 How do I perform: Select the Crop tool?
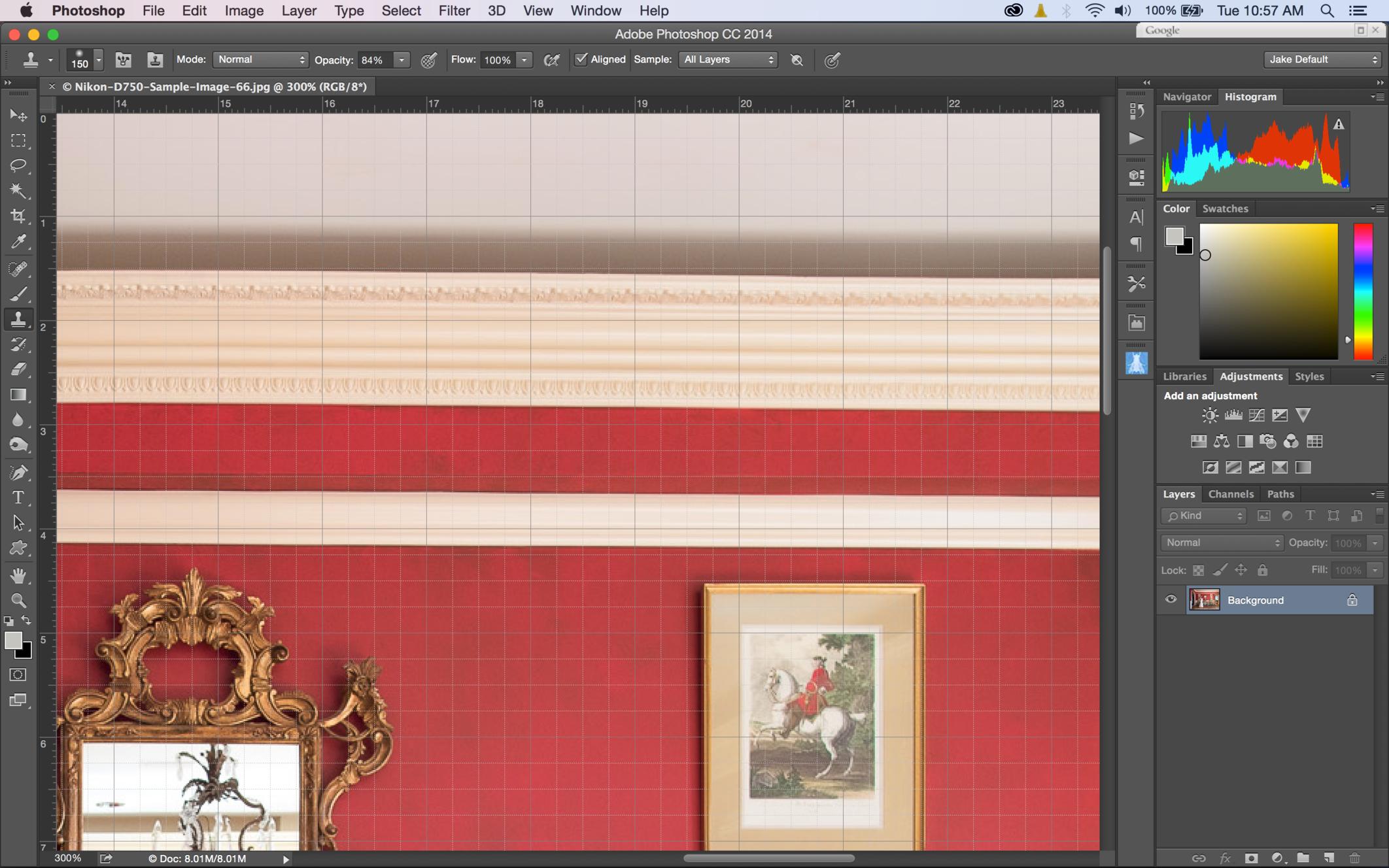coord(18,216)
